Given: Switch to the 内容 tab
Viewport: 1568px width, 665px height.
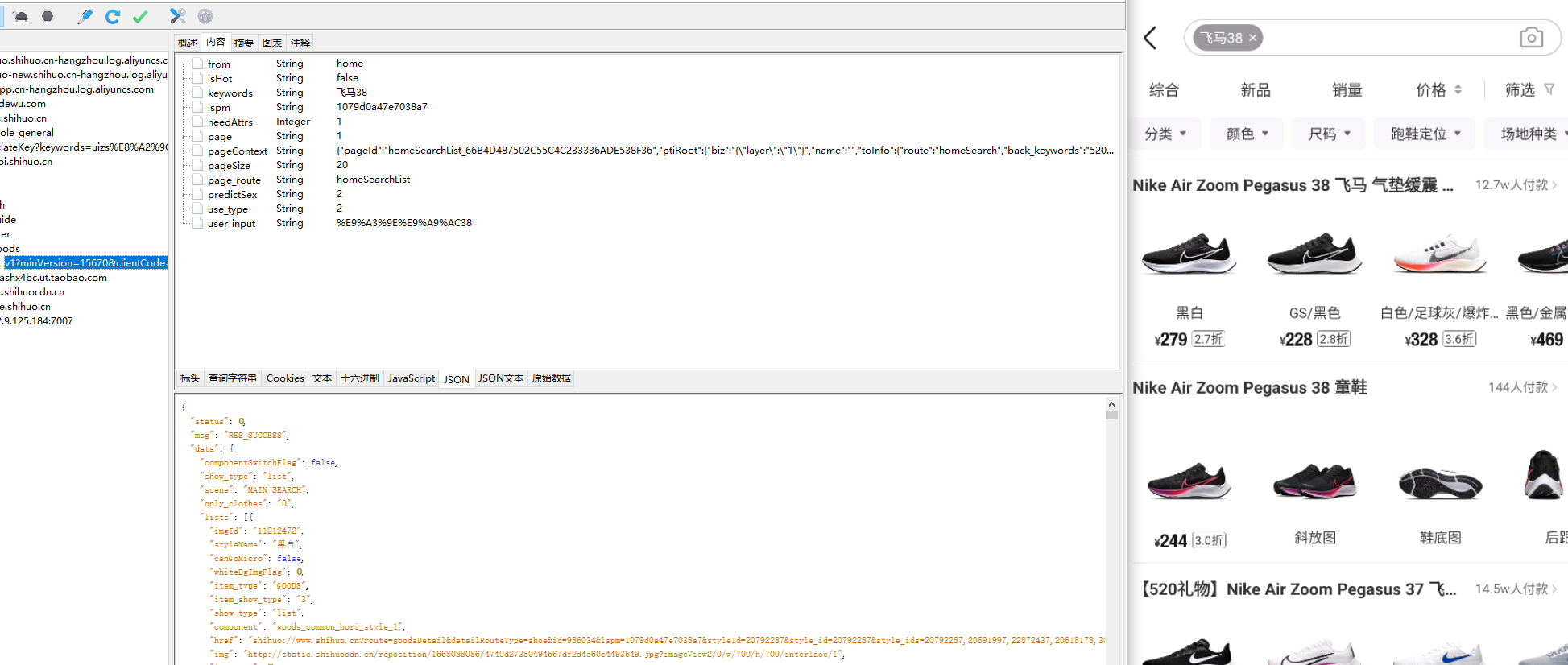Looking at the screenshot, I should (216, 42).
